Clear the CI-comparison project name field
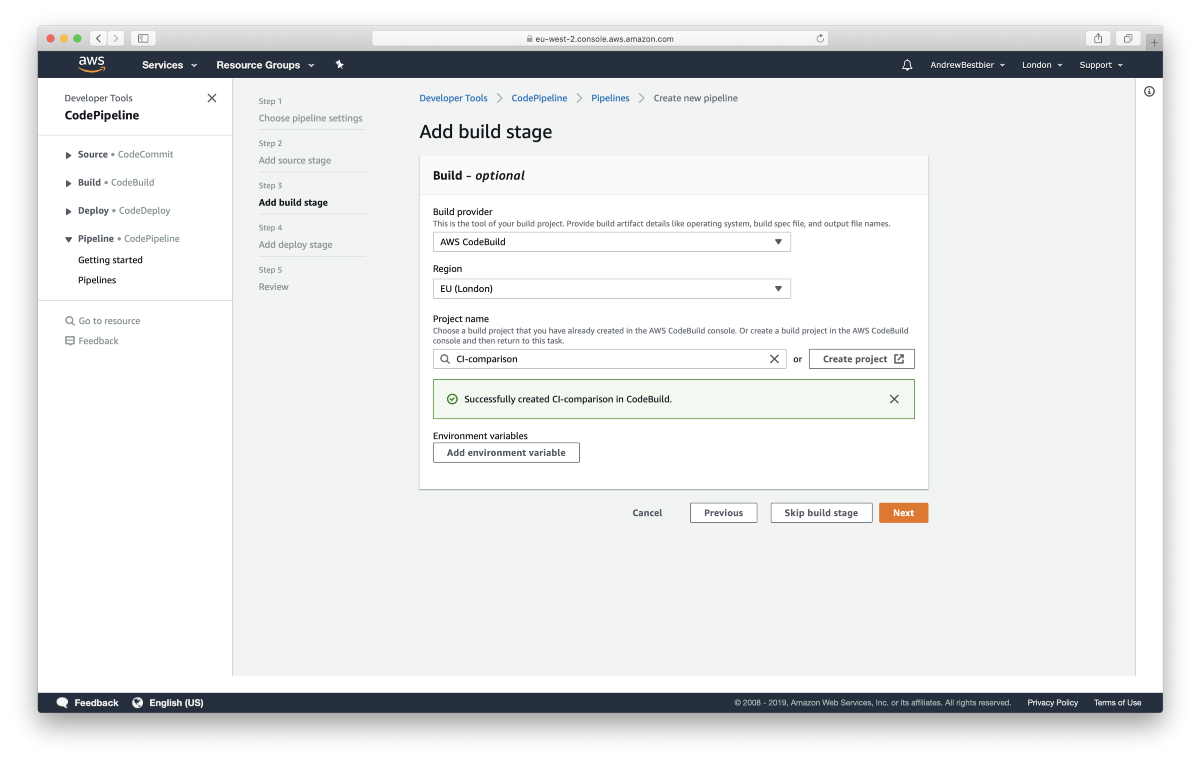This screenshot has width=1200, height=762. (x=774, y=359)
